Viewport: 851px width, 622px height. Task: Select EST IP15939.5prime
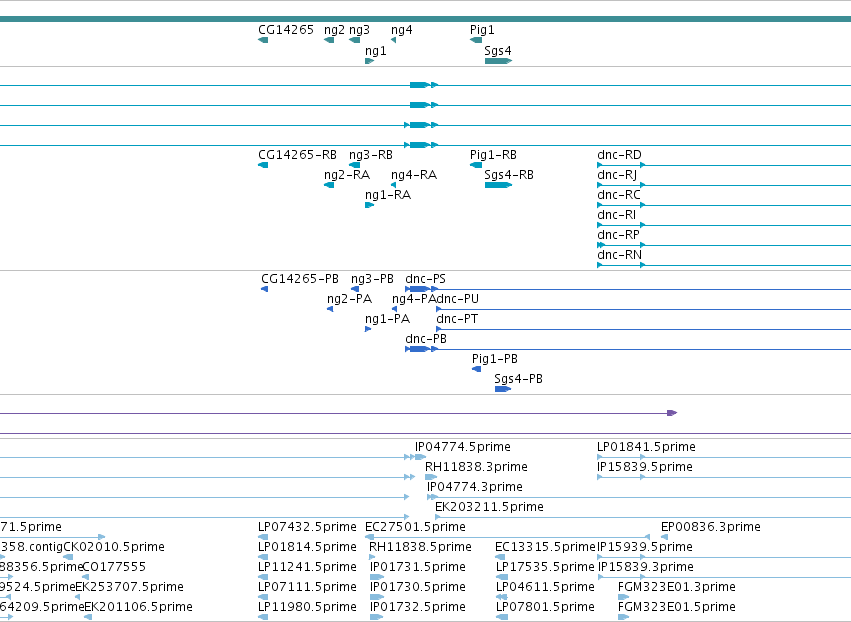point(645,547)
